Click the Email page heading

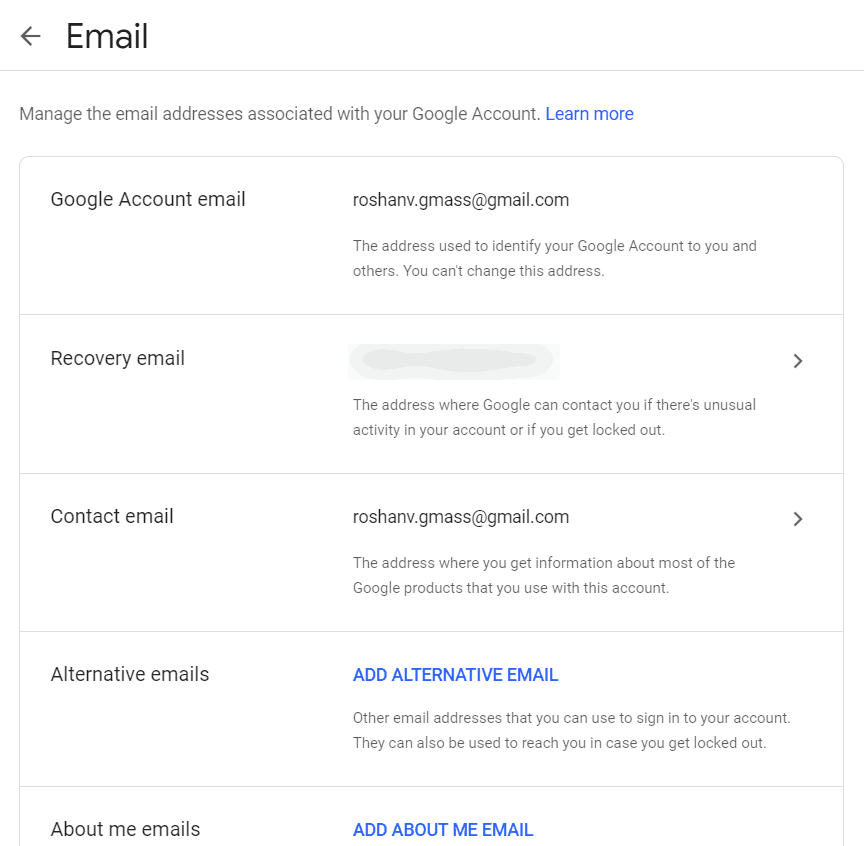pos(107,37)
